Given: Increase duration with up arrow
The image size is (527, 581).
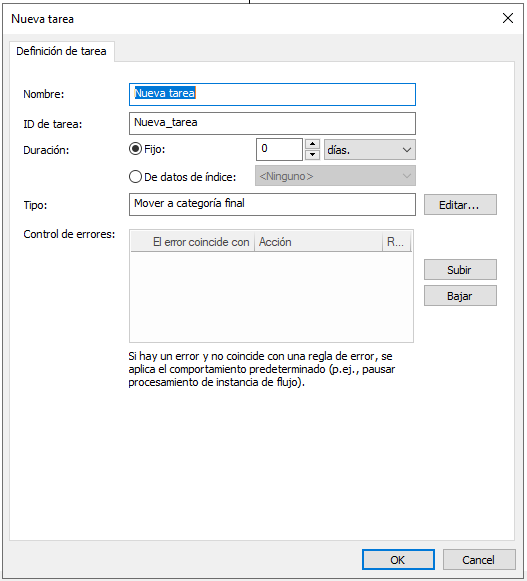Looking at the screenshot, I should click(312, 144).
